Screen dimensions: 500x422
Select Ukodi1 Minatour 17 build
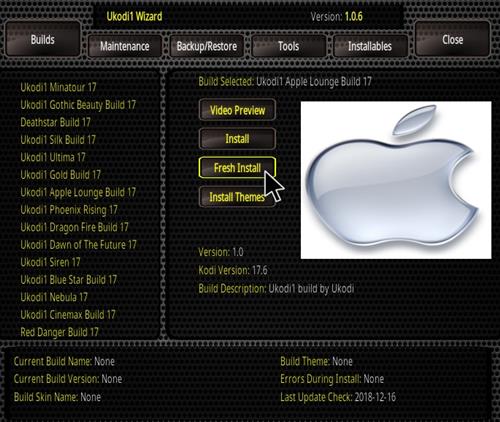tap(58, 88)
